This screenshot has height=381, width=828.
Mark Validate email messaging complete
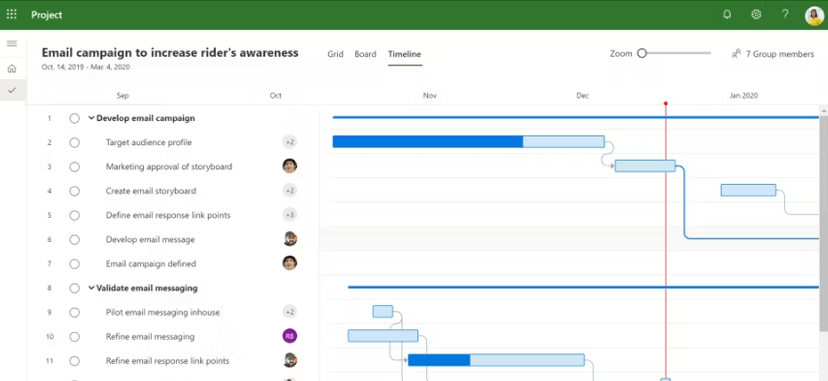tap(74, 288)
